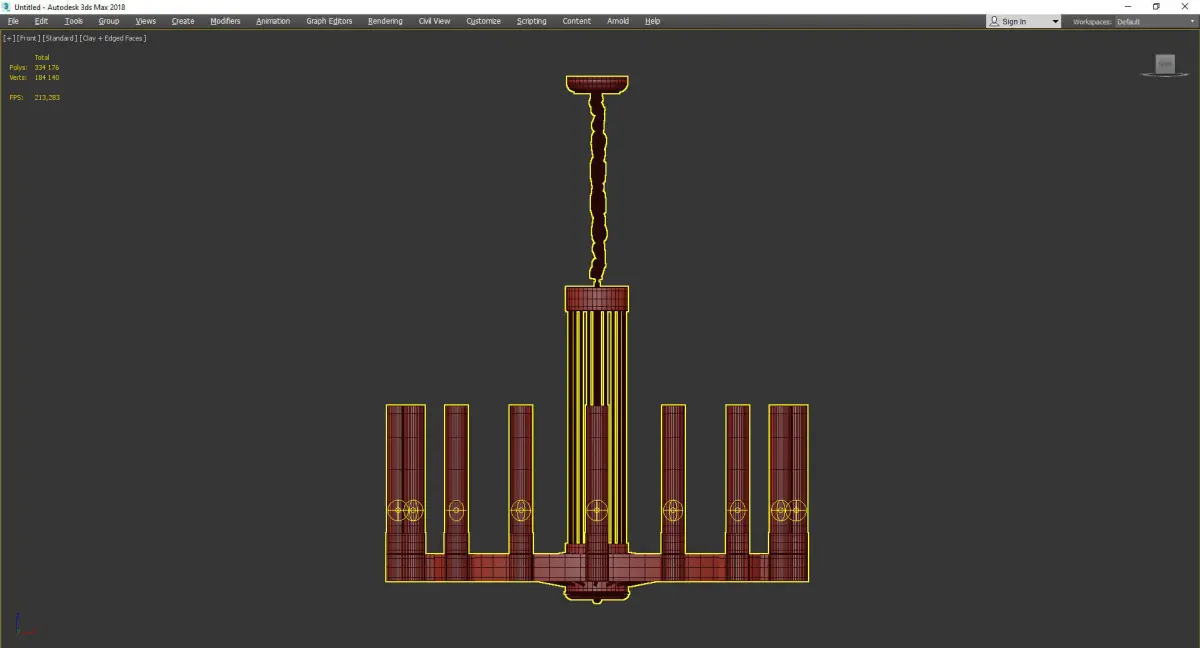Click the [Front] viewport view label
The height and width of the screenshot is (648, 1200).
pos(28,38)
